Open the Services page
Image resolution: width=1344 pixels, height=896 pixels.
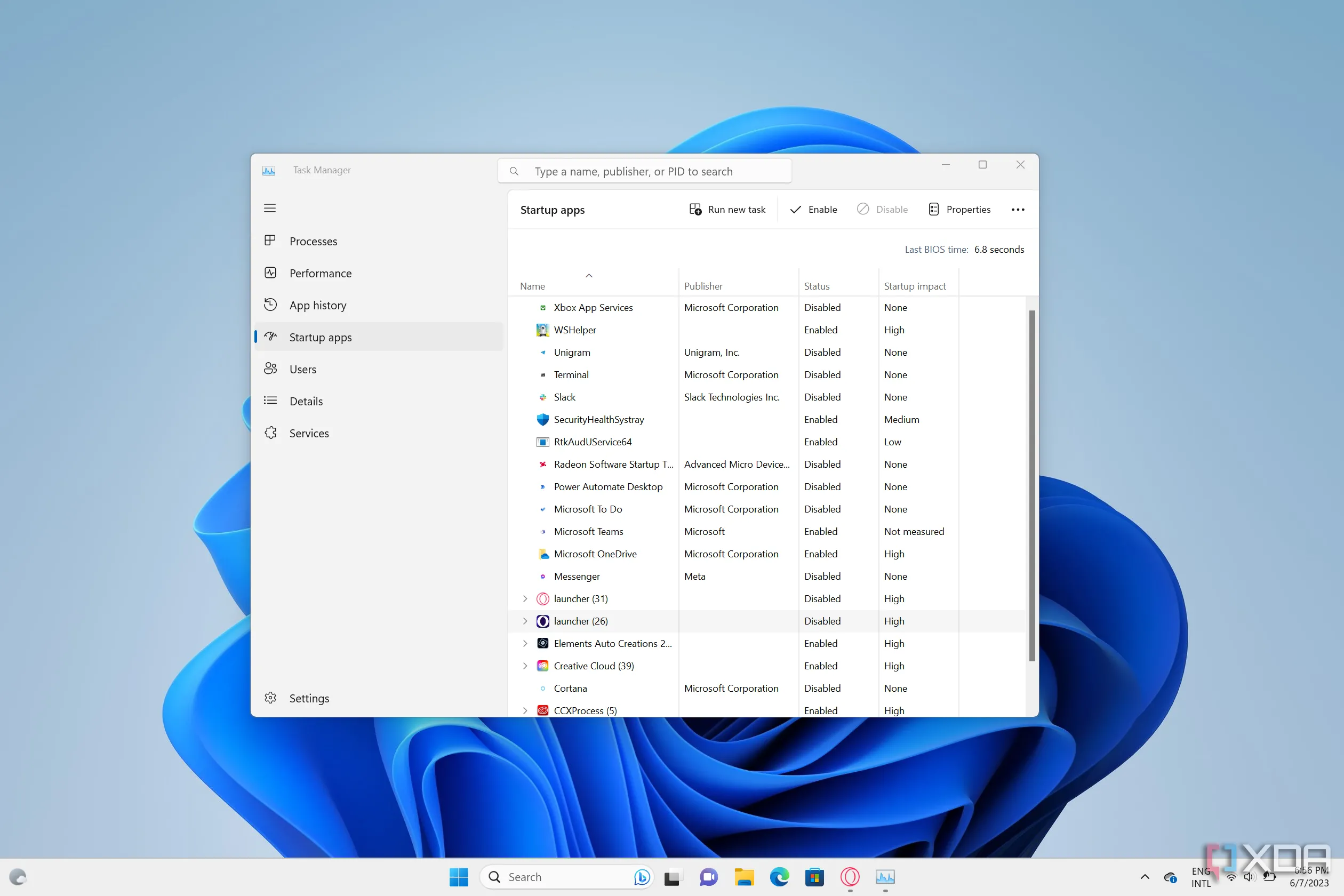point(309,433)
